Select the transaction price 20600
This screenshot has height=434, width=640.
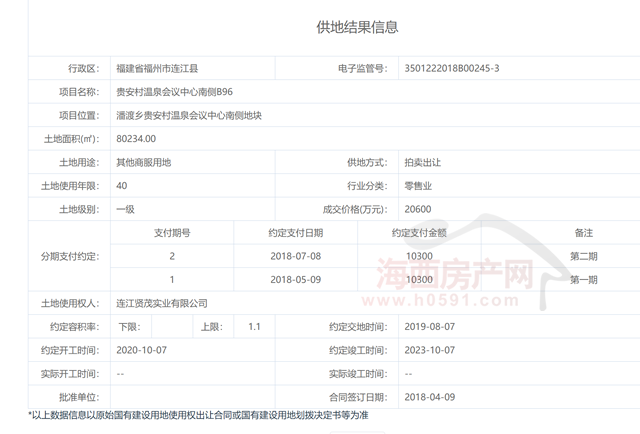coord(418,209)
